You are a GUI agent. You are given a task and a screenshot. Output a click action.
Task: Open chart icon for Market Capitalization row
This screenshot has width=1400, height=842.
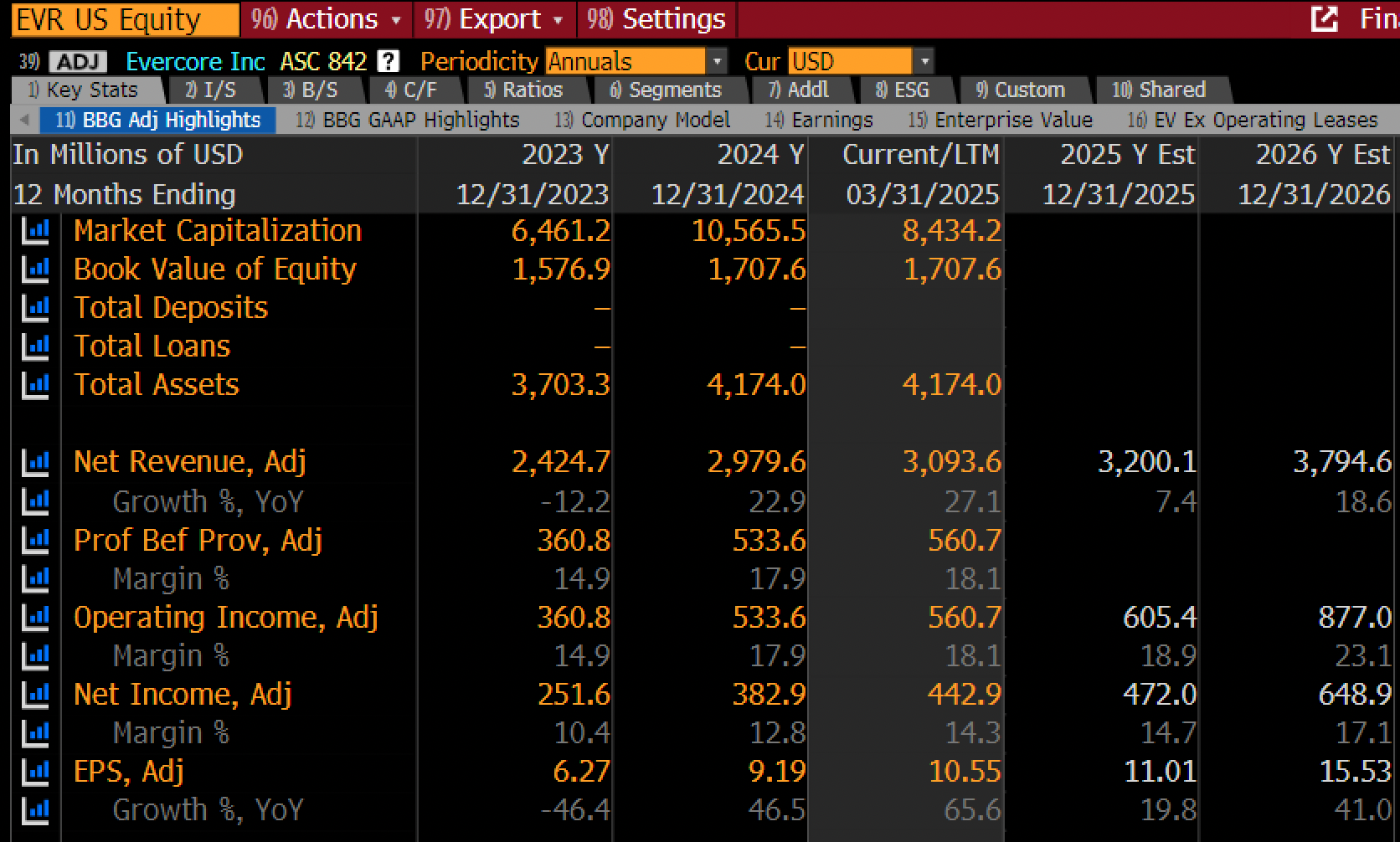[35, 231]
